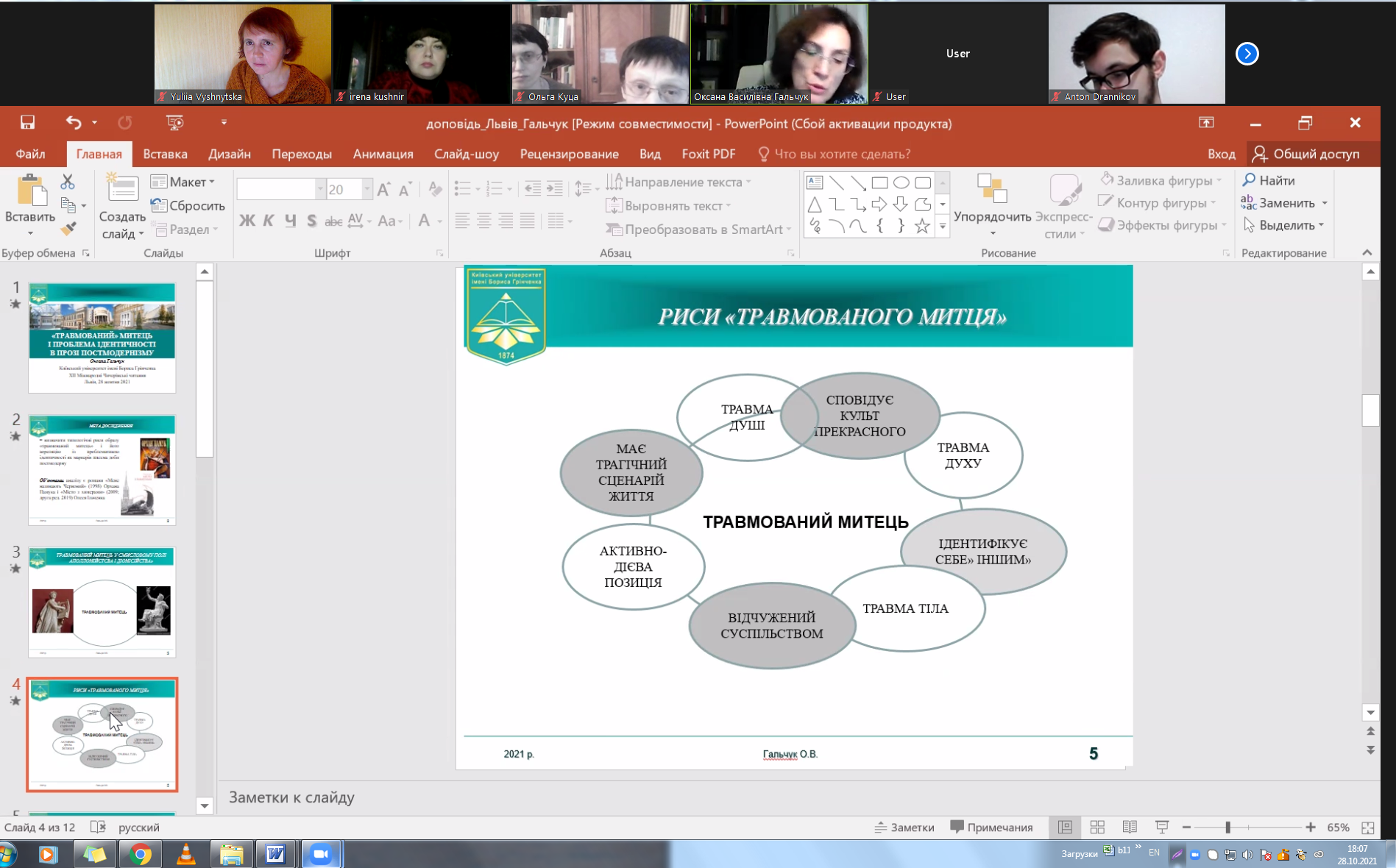Open the Design (Дизайн) tab

click(x=229, y=154)
